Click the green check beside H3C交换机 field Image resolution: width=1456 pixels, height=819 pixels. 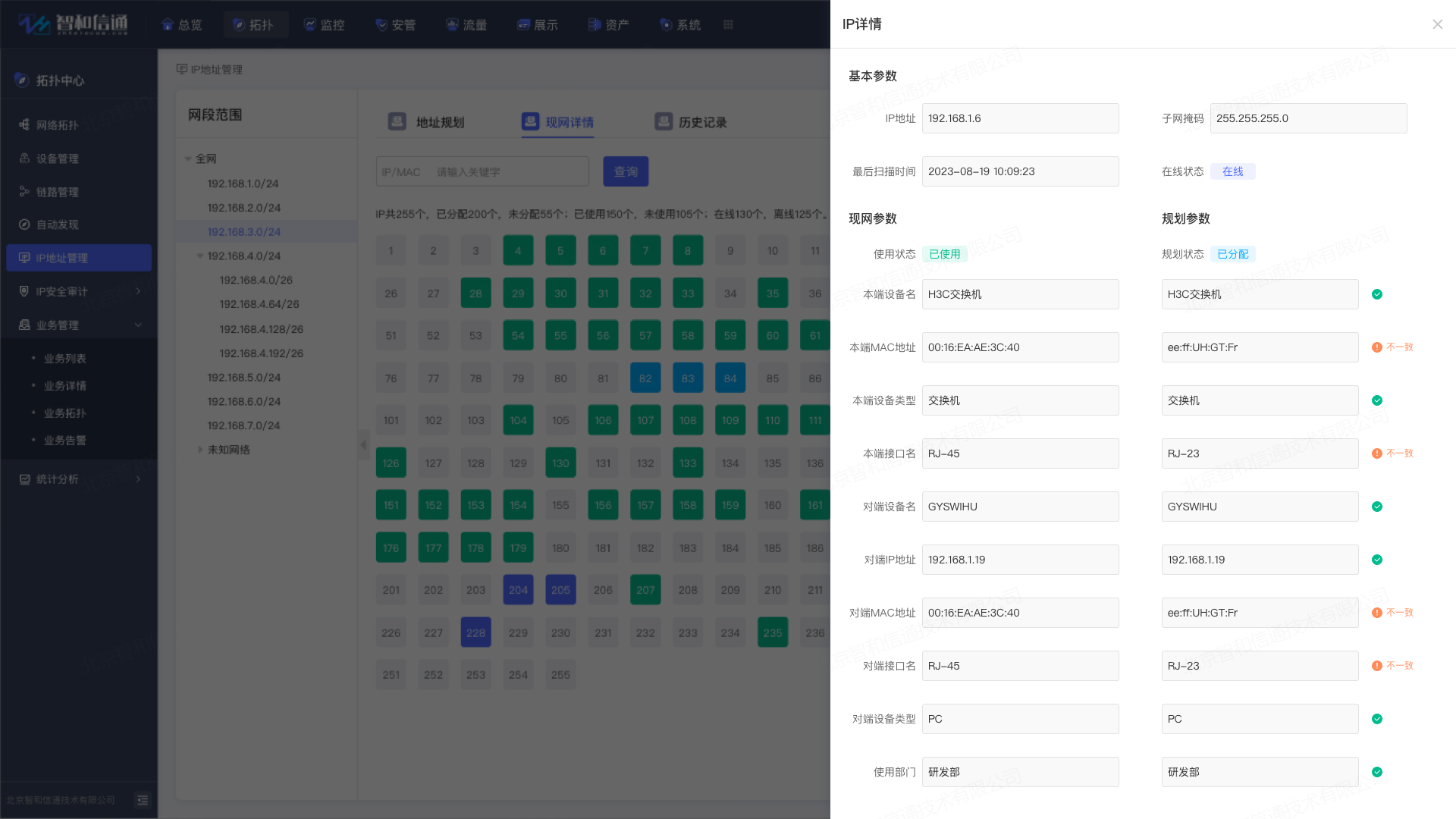tap(1376, 294)
